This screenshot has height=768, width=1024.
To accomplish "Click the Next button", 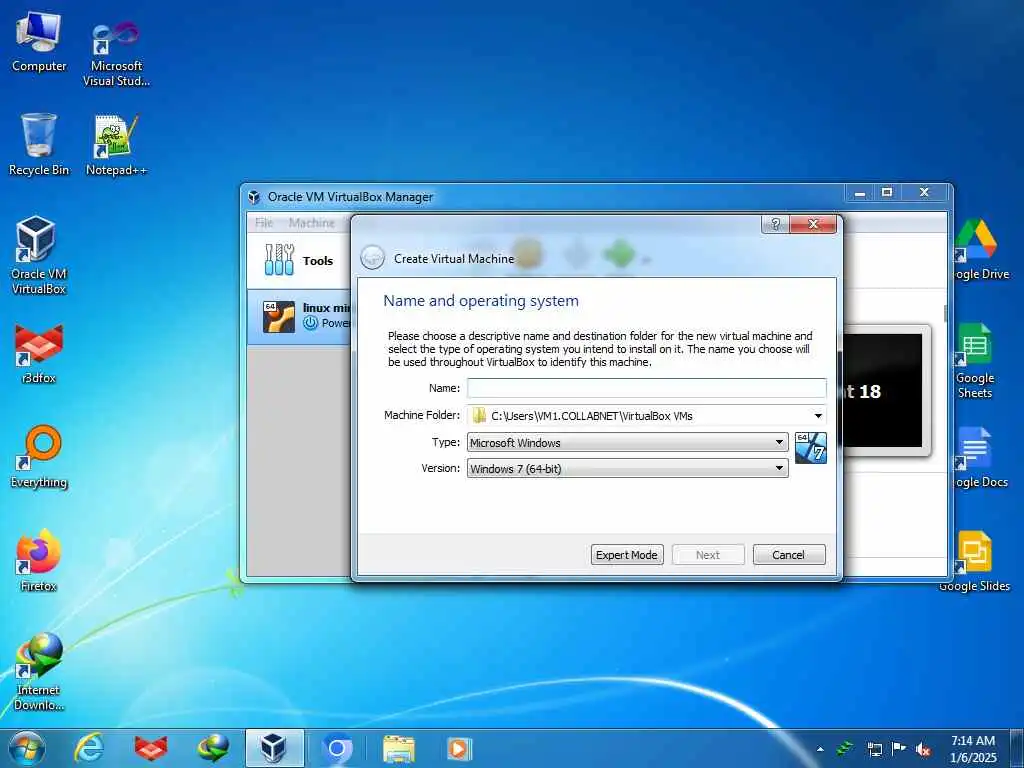I will click(x=708, y=554).
